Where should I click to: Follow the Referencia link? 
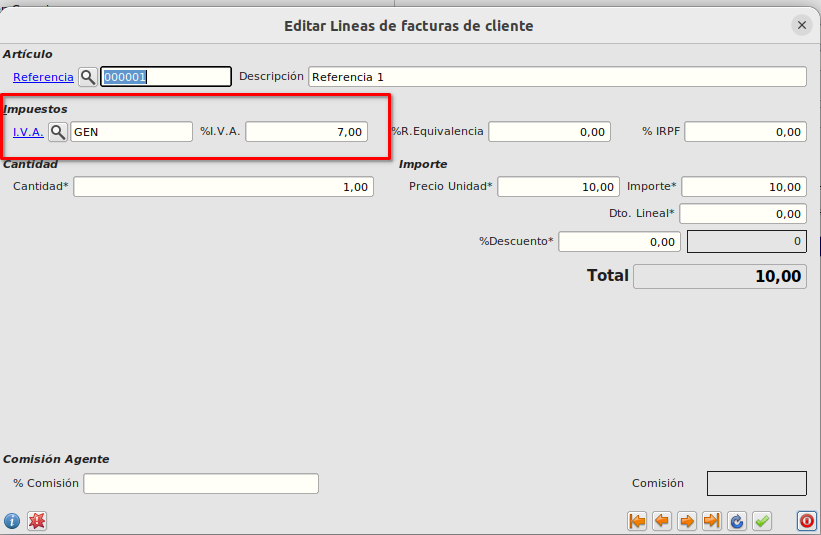coord(43,77)
